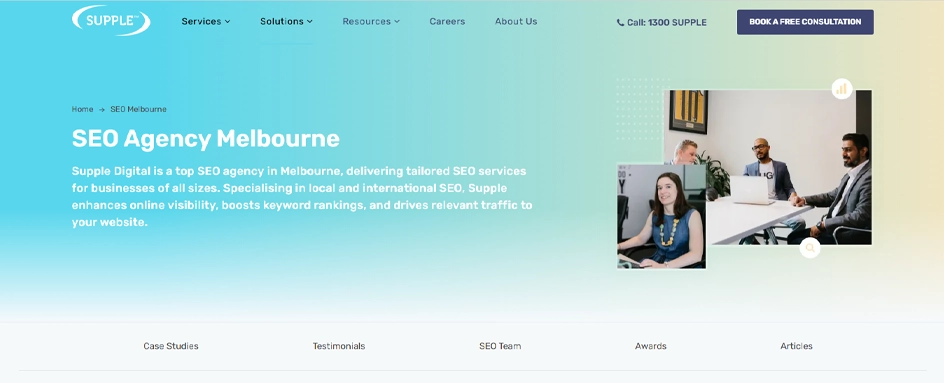Expand the Solutions dropdown menu

click(287, 21)
